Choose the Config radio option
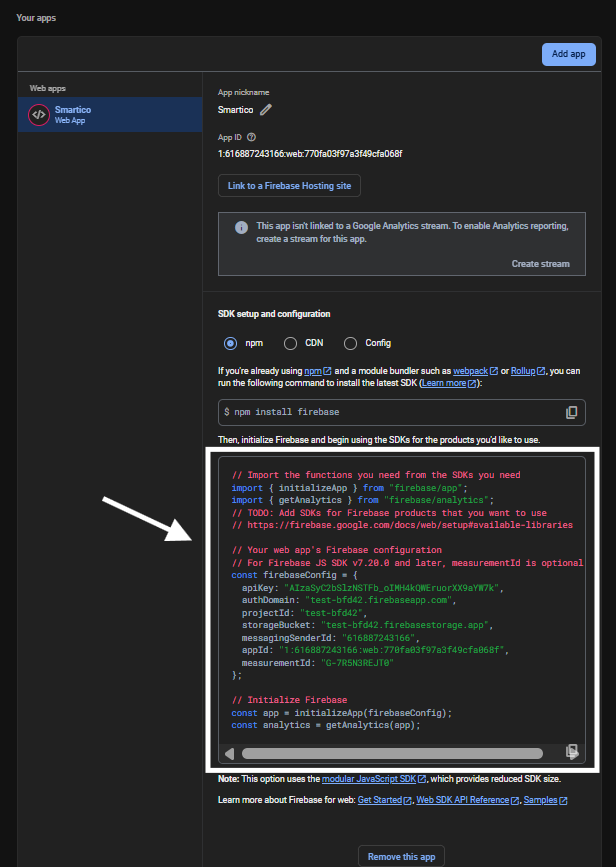616x867 pixels. pyautogui.click(x=350, y=343)
